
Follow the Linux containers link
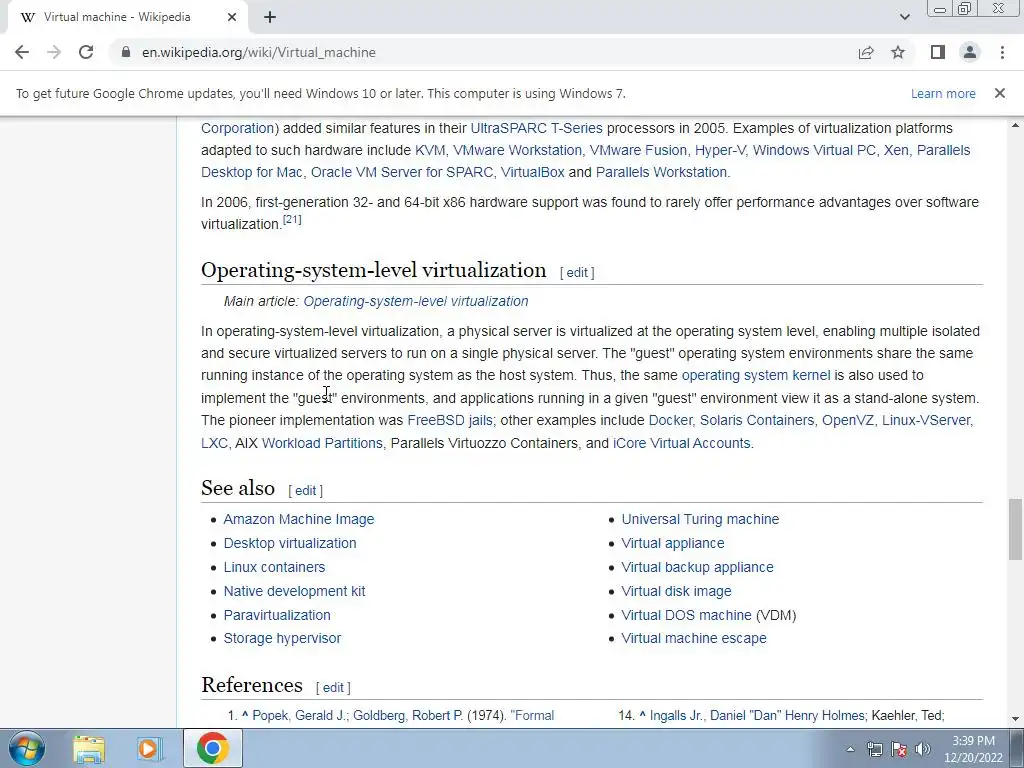coord(274,568)
